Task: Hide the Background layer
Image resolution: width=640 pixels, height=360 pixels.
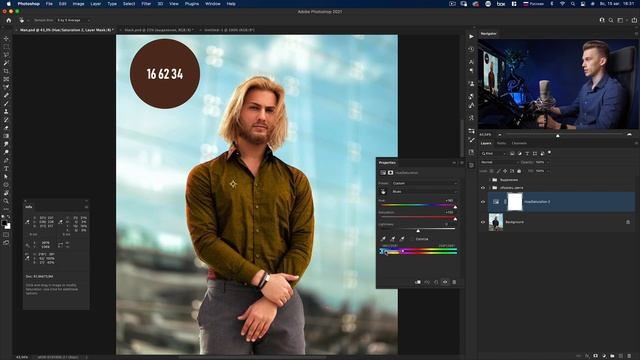Action: (x=483, y=222)
